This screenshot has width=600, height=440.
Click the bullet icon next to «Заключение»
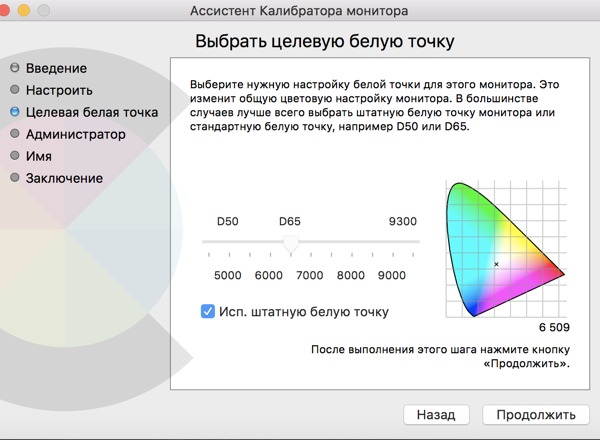click(x=15, y=177)
